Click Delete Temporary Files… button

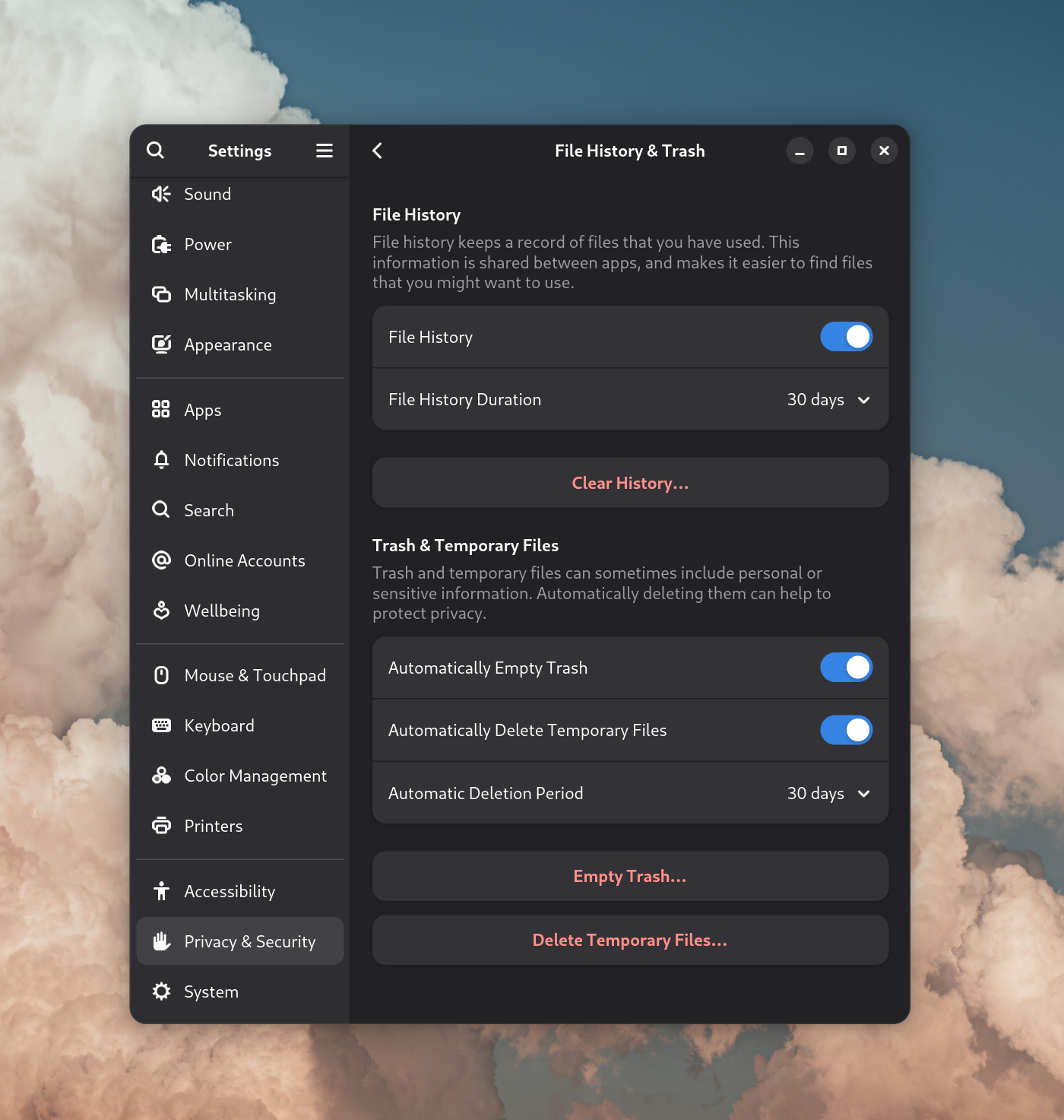pos(630,940)
